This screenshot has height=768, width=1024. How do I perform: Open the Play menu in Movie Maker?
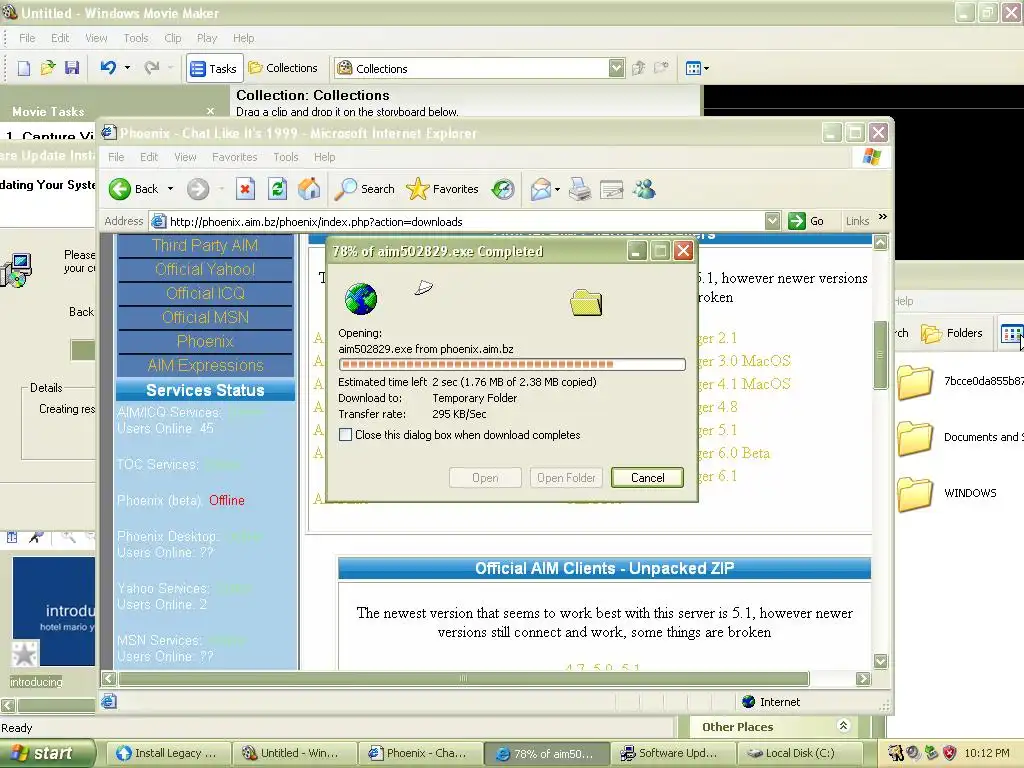[x=207, y=38]
